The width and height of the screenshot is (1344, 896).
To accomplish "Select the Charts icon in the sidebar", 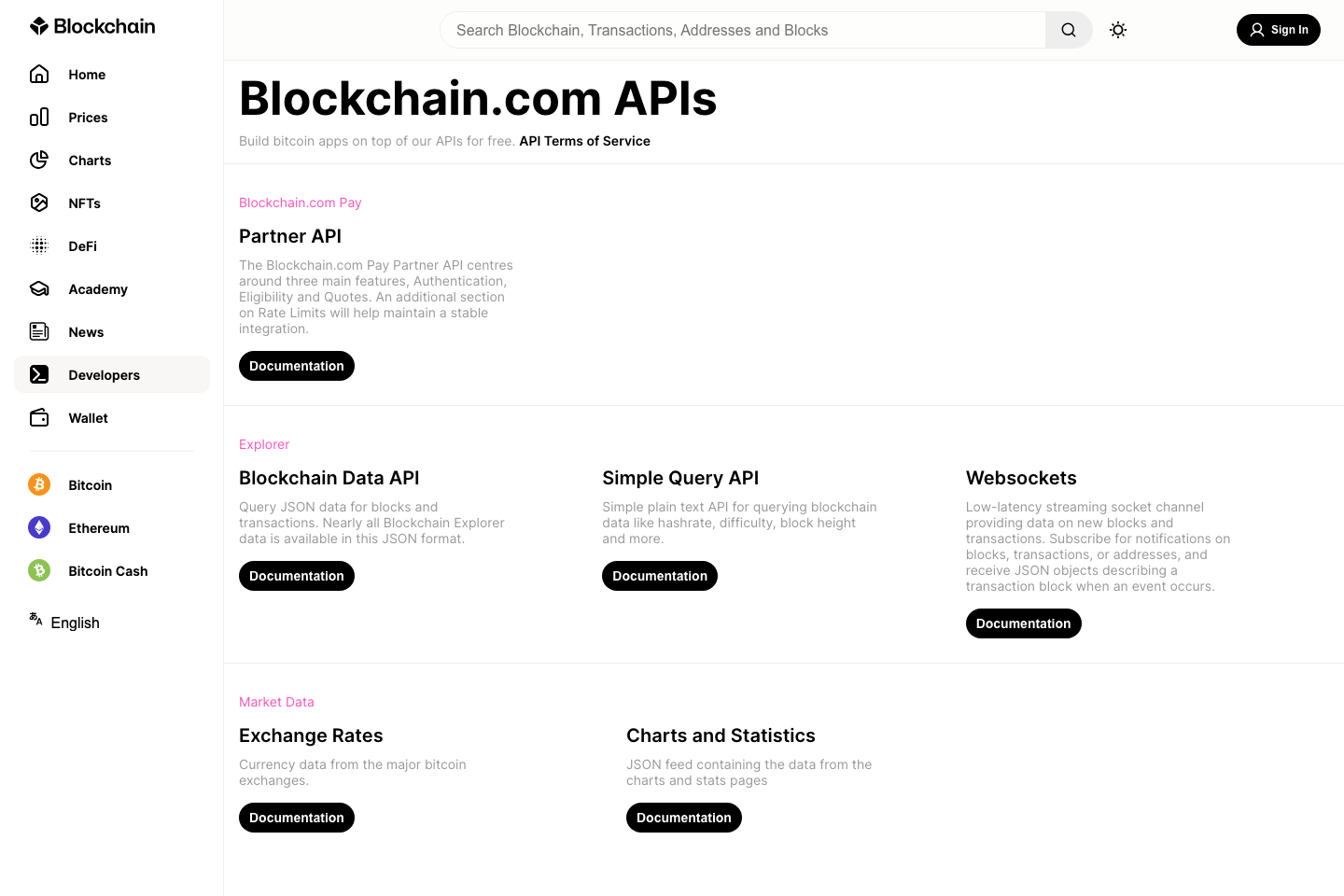I will pyautogui.click(x=39, y=160).
